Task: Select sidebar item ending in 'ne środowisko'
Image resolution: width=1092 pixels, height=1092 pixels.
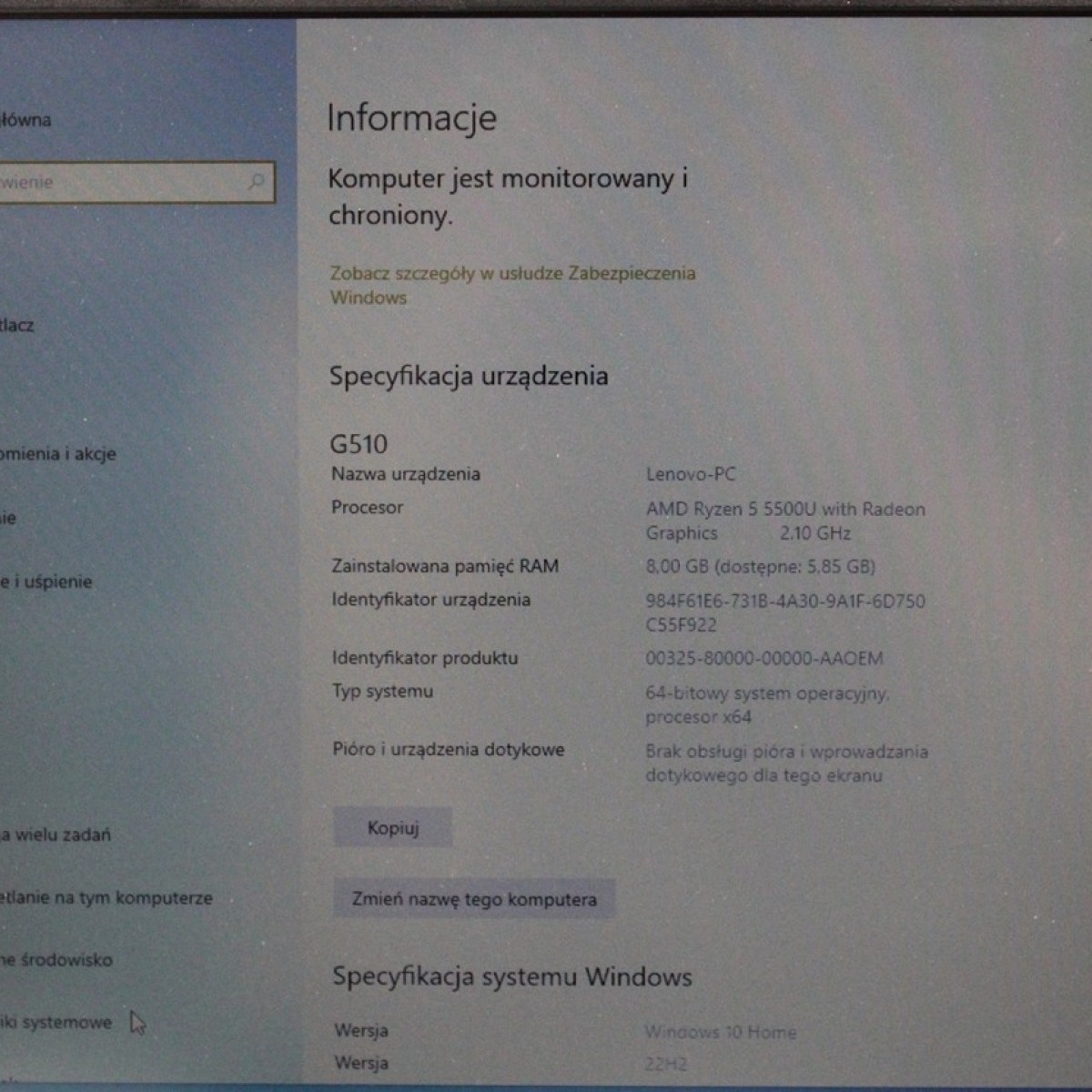Action: (x=56, y=959)
